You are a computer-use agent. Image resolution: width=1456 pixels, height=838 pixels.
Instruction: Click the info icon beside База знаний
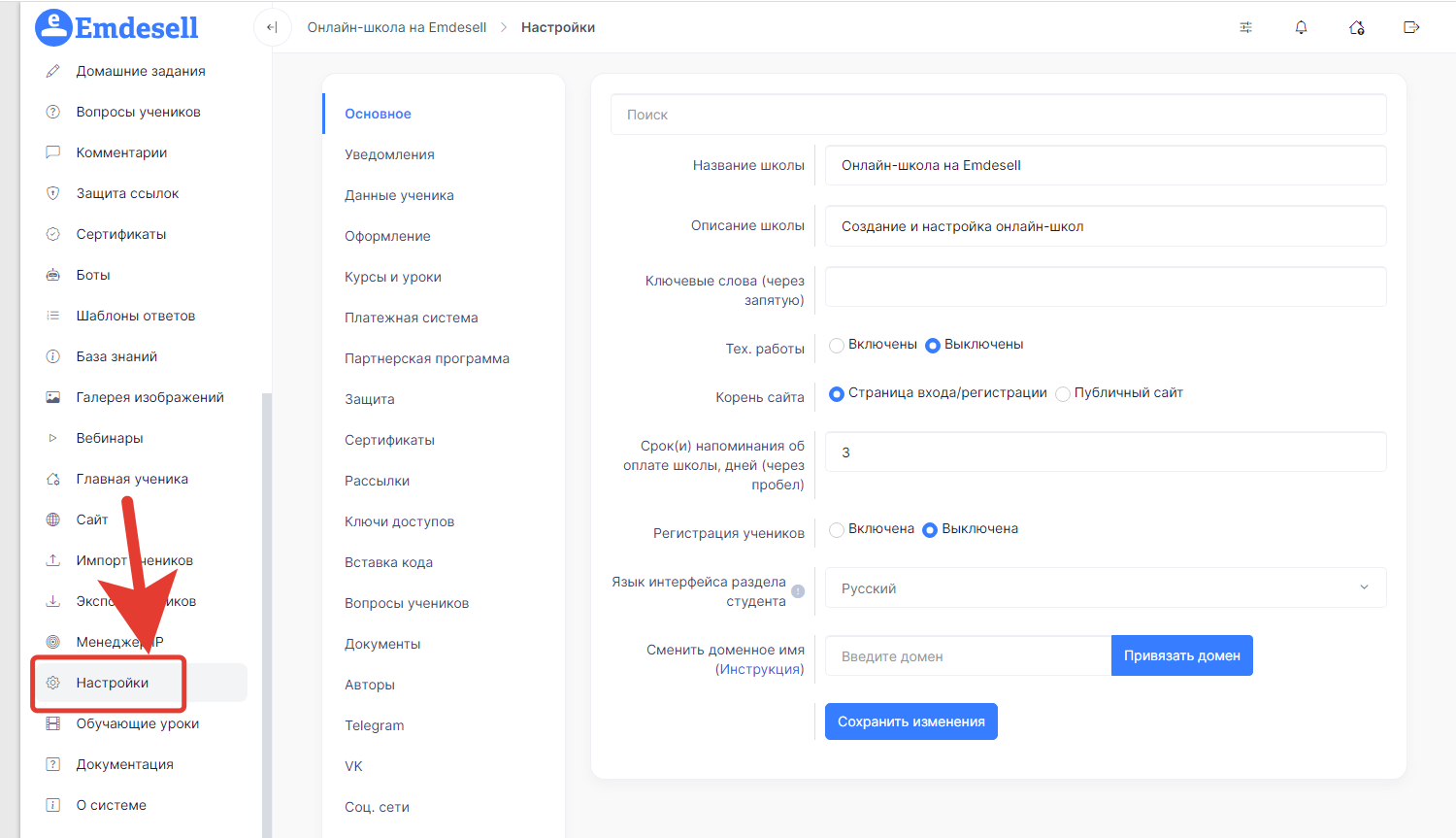(x=53, y=356)
